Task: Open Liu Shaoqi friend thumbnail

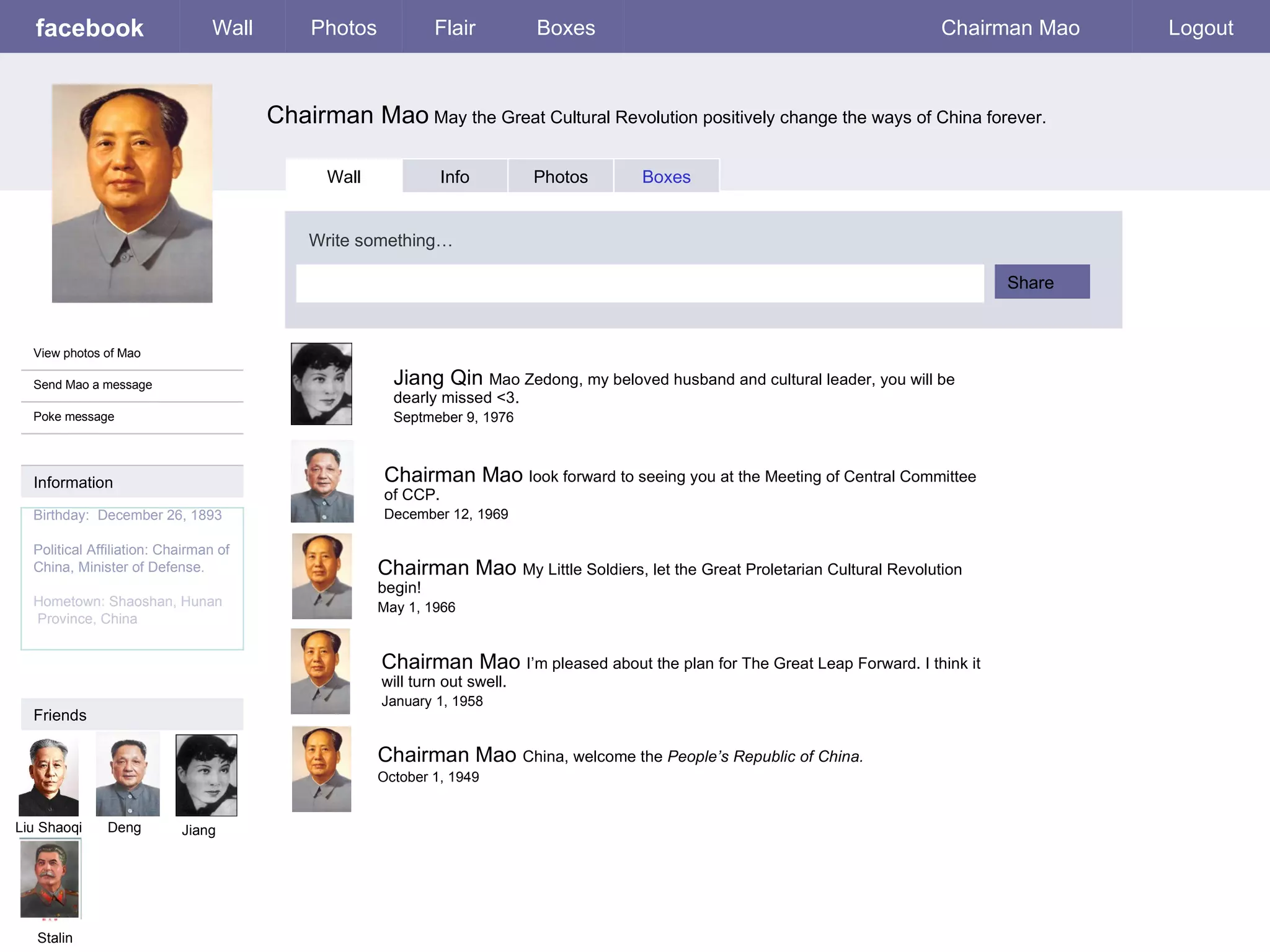Action: [49, 777]
